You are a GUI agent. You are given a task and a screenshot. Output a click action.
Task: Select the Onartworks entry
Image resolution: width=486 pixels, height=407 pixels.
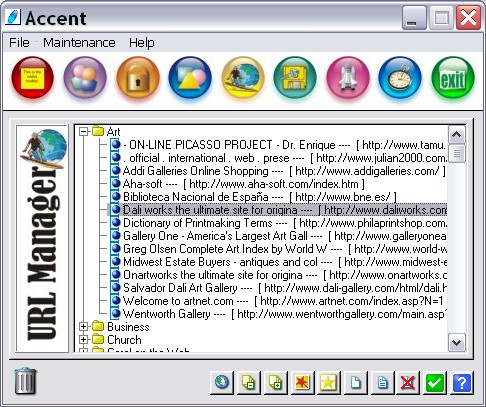tap(284, 275)
